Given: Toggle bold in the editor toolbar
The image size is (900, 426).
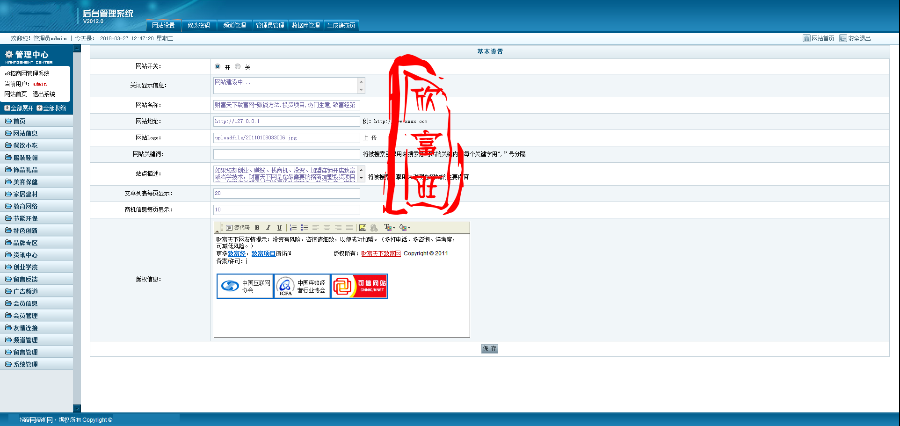Looking at the screenshot, I should click(257, 227).
